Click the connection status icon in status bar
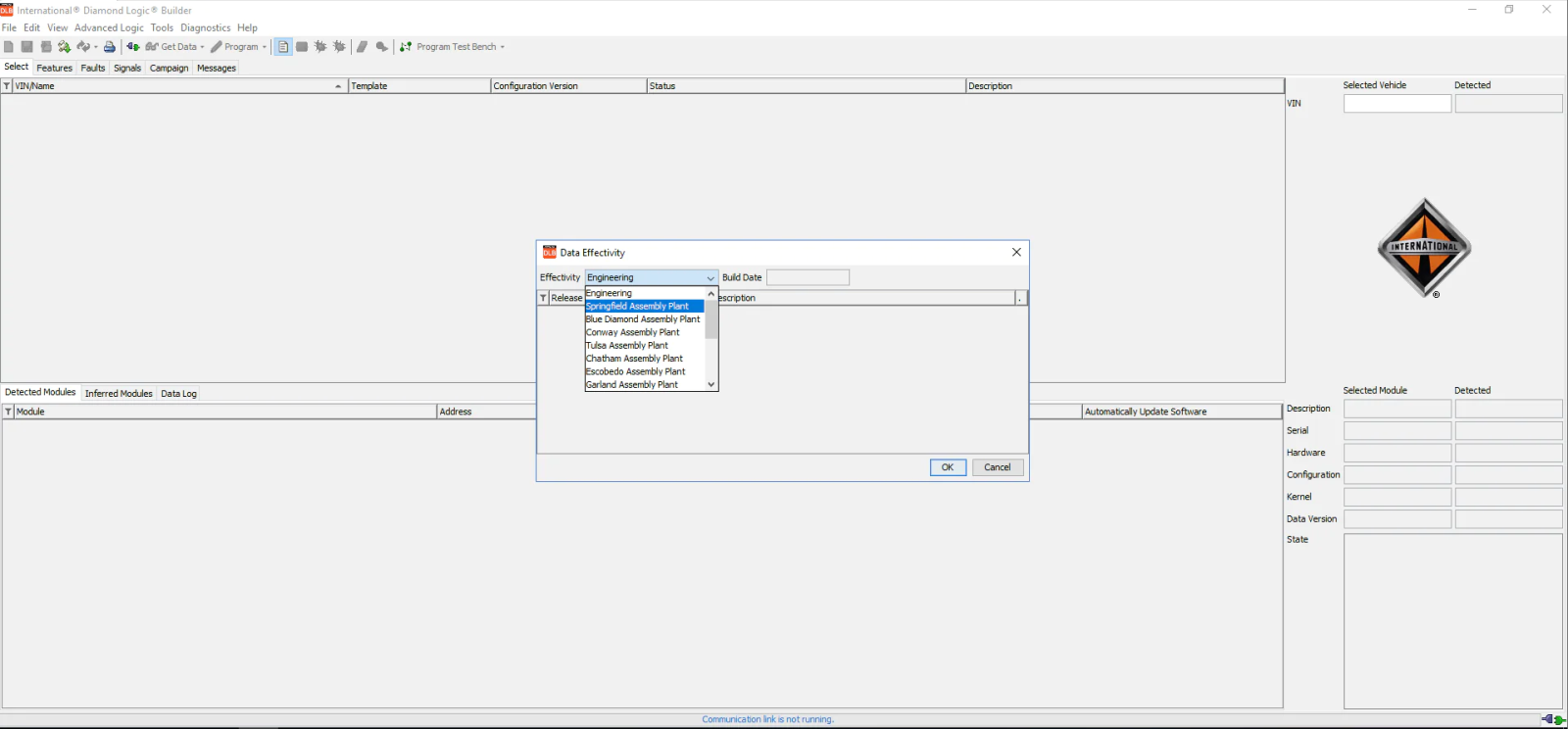 tap(1552, 719)
